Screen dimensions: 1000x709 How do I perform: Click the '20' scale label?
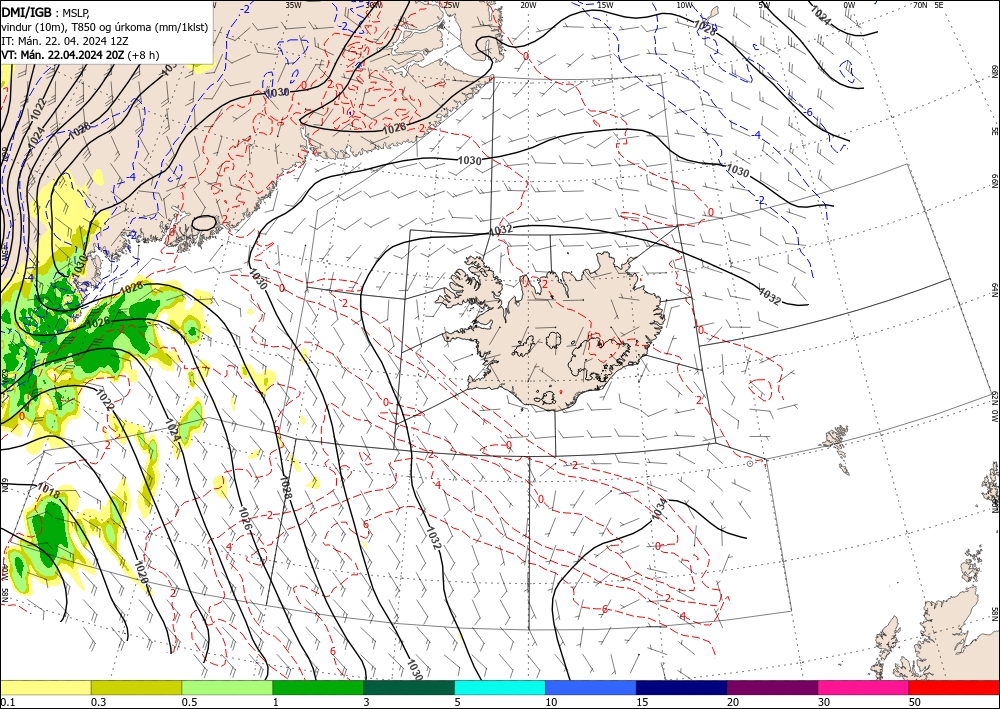[733, 702]
